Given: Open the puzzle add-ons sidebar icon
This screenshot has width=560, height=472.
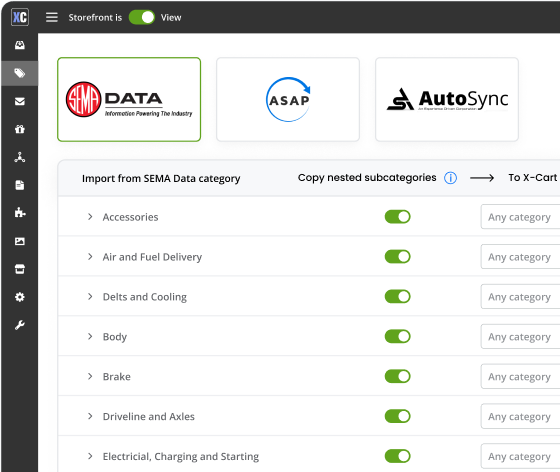Looking at the screenshot, I should pos(20,213).
